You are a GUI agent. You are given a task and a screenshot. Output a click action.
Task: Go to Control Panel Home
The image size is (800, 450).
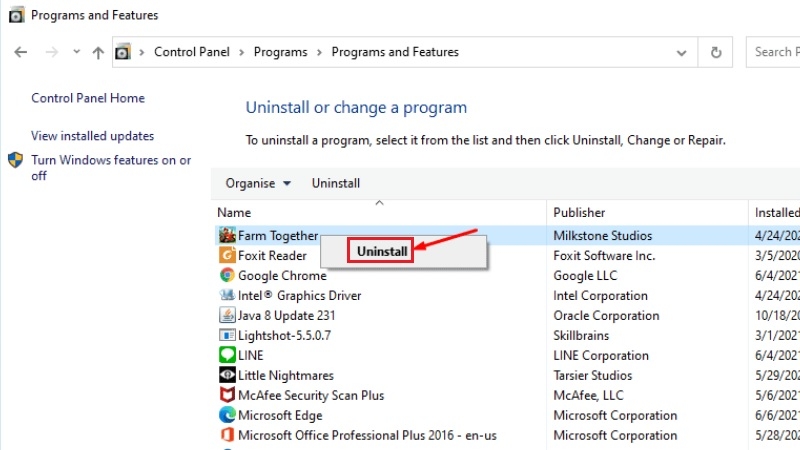point(88,98)
